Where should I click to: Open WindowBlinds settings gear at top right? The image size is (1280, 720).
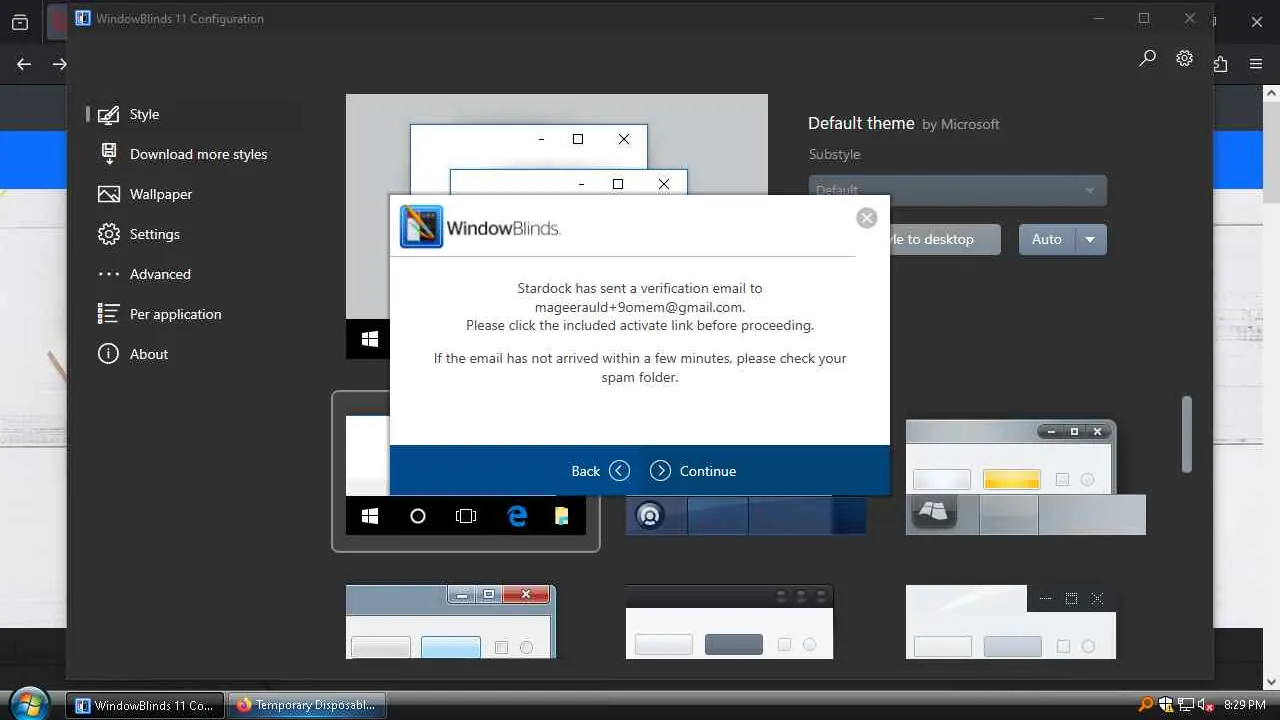pos(1185,59)
